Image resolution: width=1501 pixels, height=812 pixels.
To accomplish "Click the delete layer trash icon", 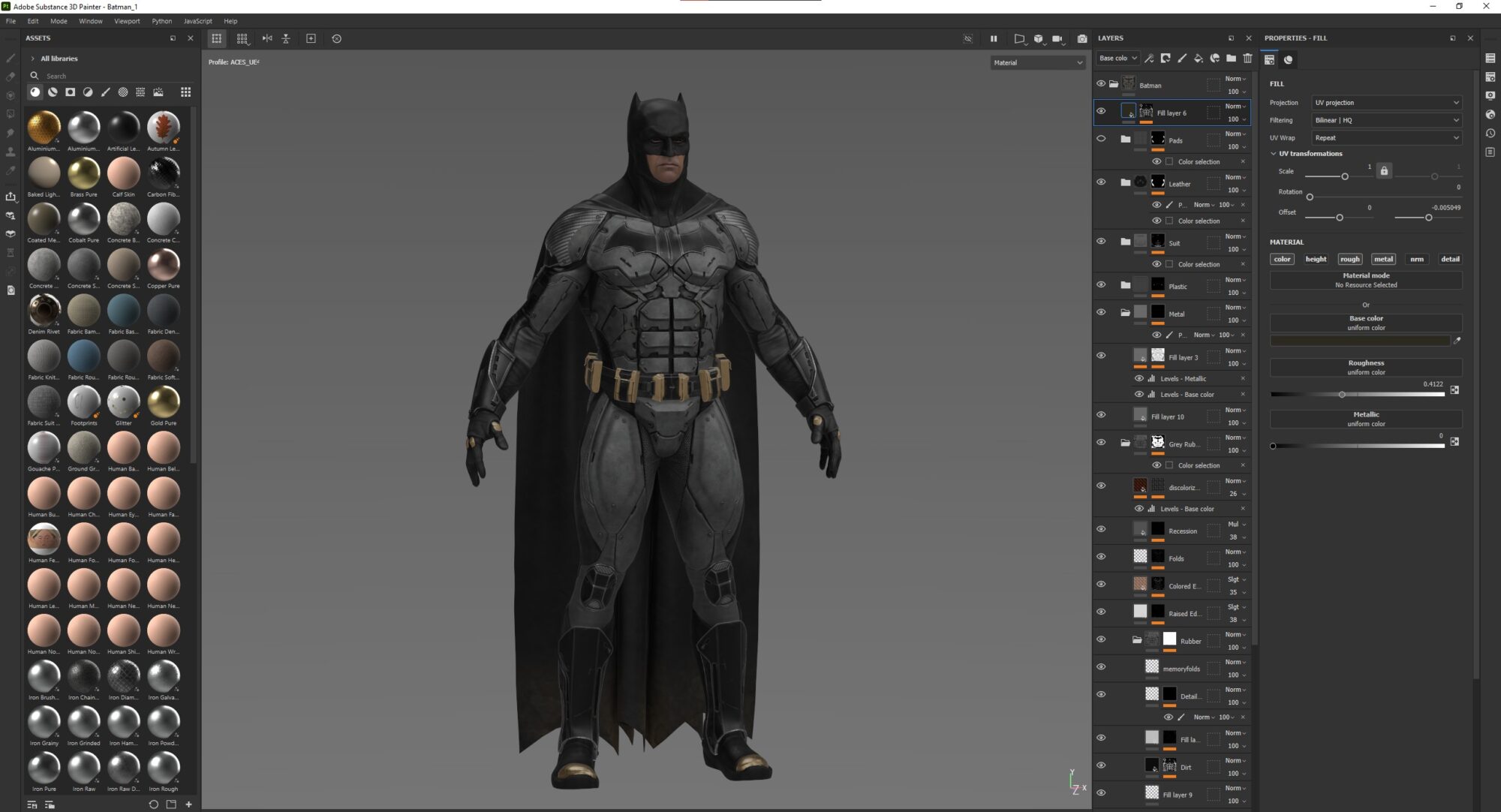I will [x=1247, y=59].
